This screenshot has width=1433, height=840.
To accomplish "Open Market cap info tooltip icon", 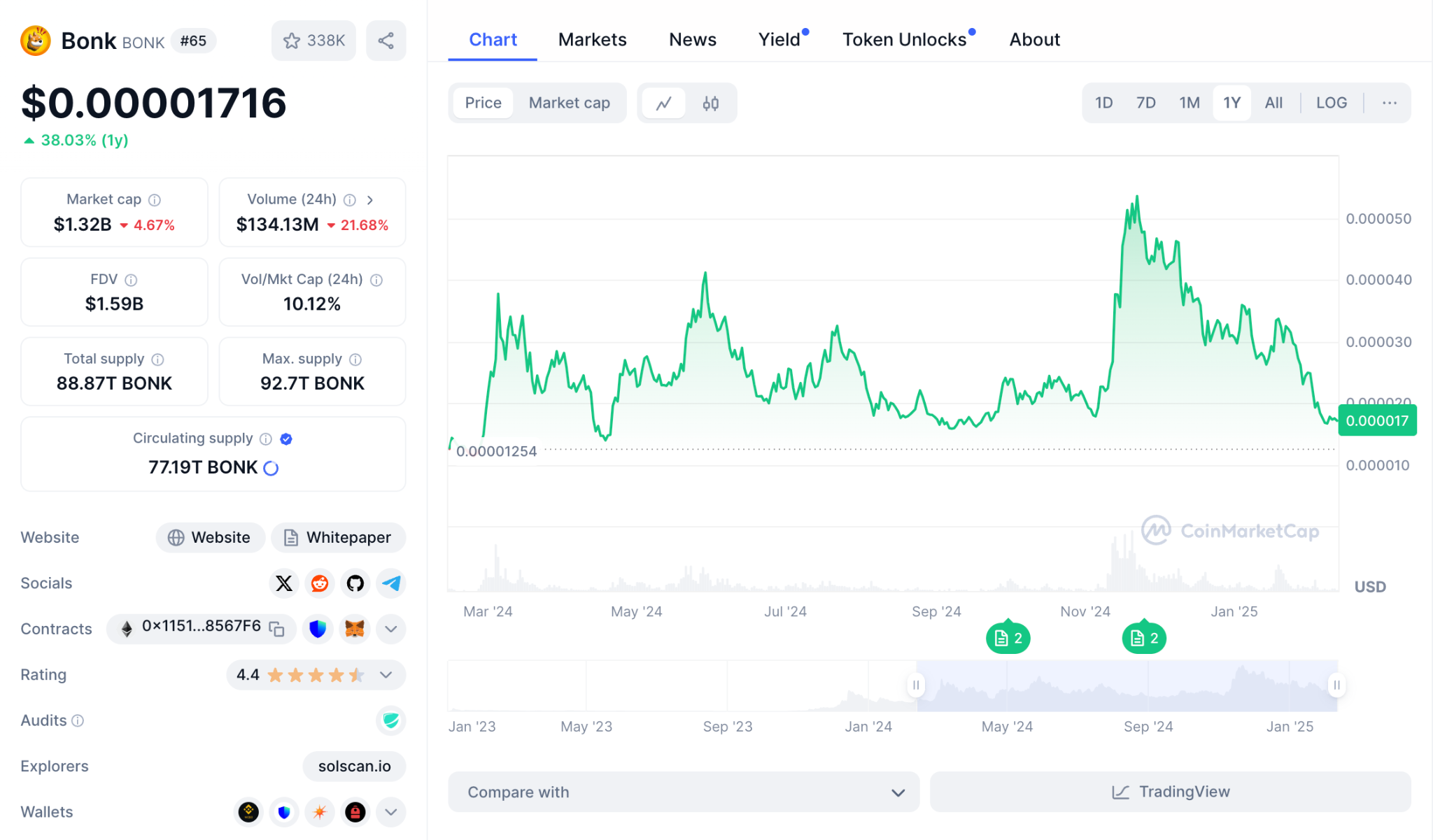I will click(155, 200).
